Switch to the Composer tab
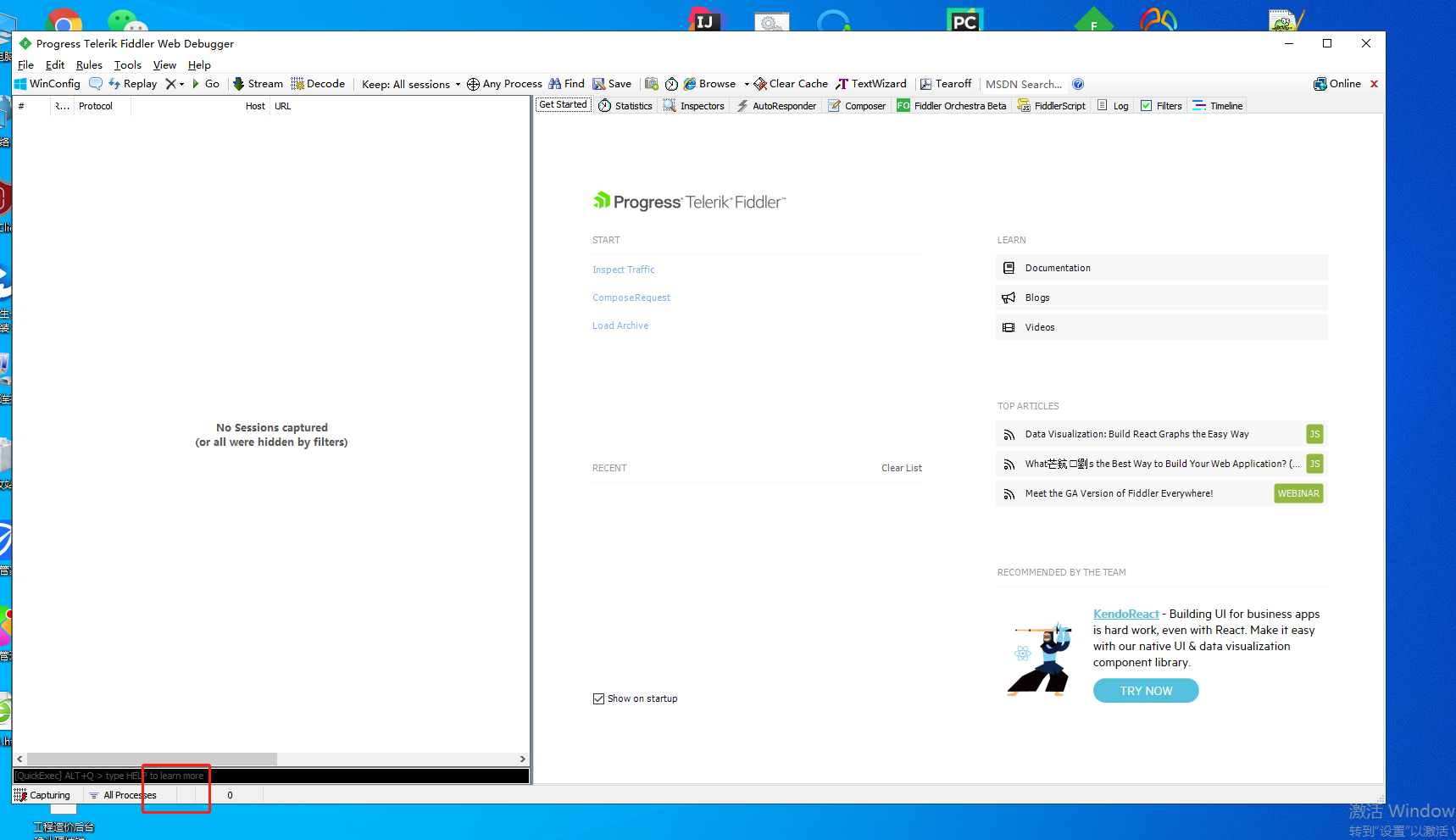Screen dimensions: 1456x840 [857, 106]
